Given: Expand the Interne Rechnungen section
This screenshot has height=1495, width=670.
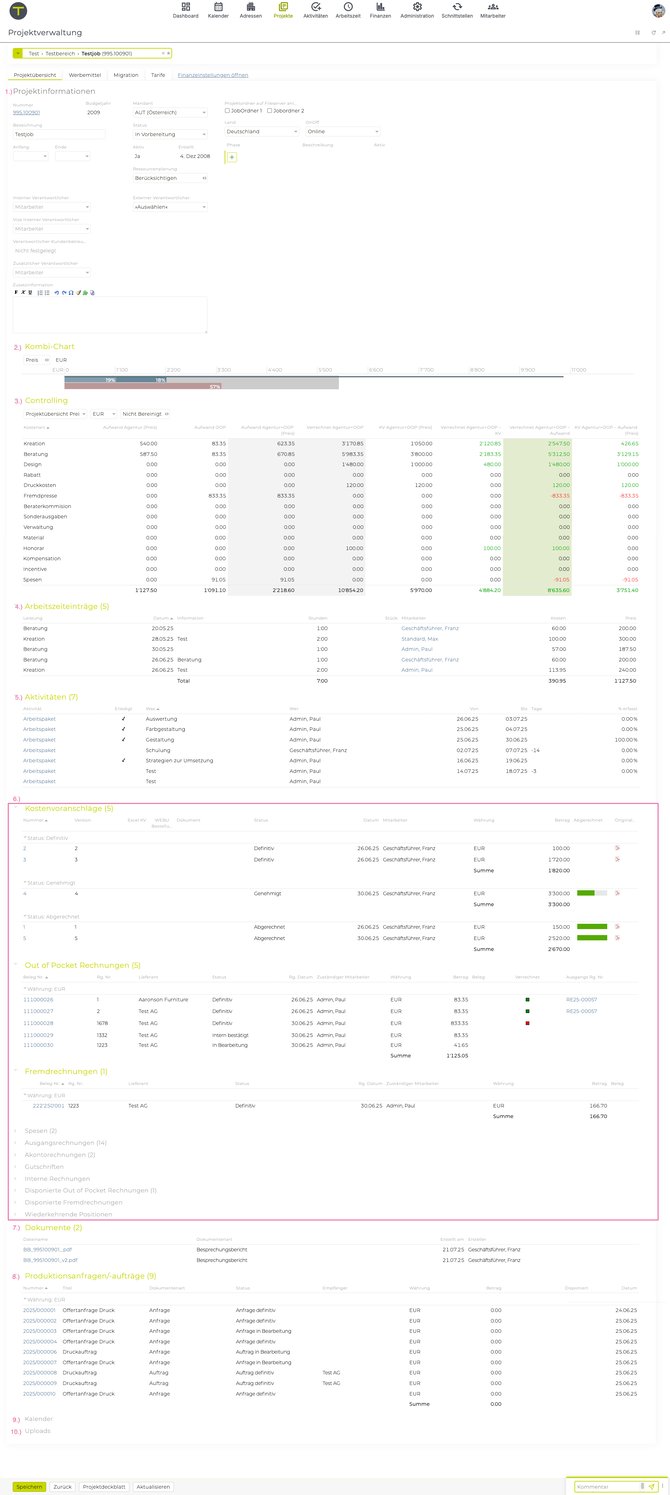Looking at the screenshot, I should point(57,1178).
